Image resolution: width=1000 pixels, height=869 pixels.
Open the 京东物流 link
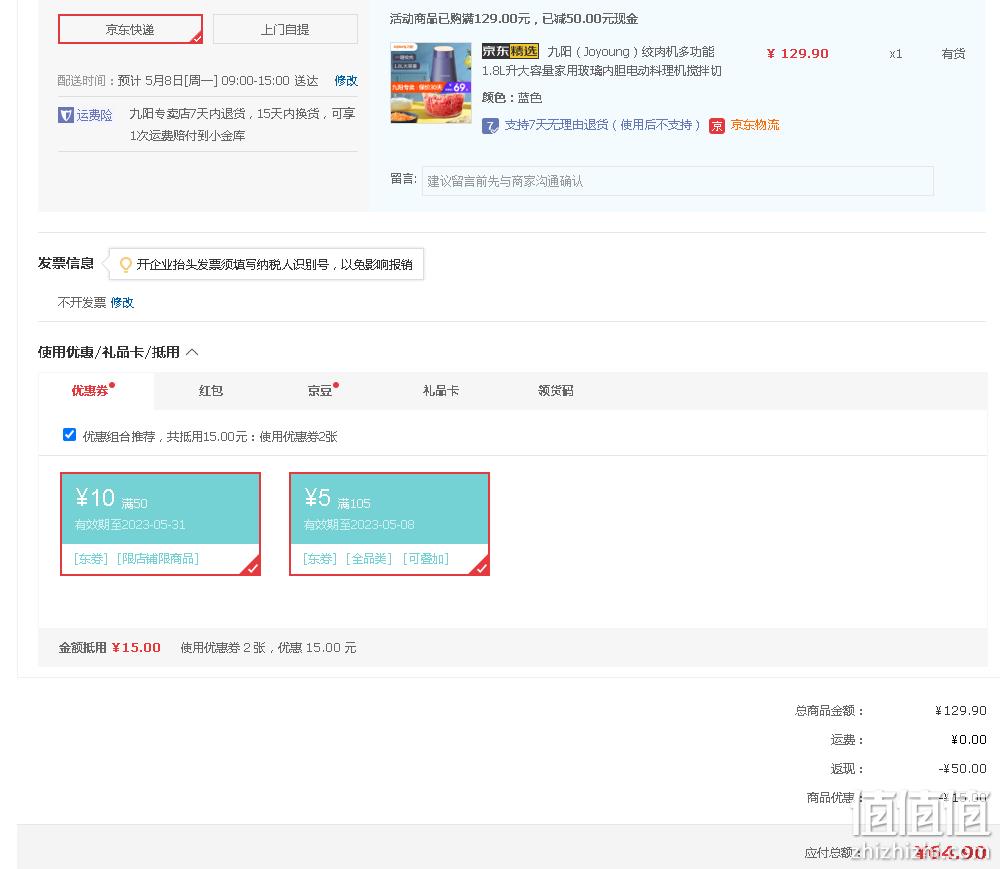[x=754, y=125]
